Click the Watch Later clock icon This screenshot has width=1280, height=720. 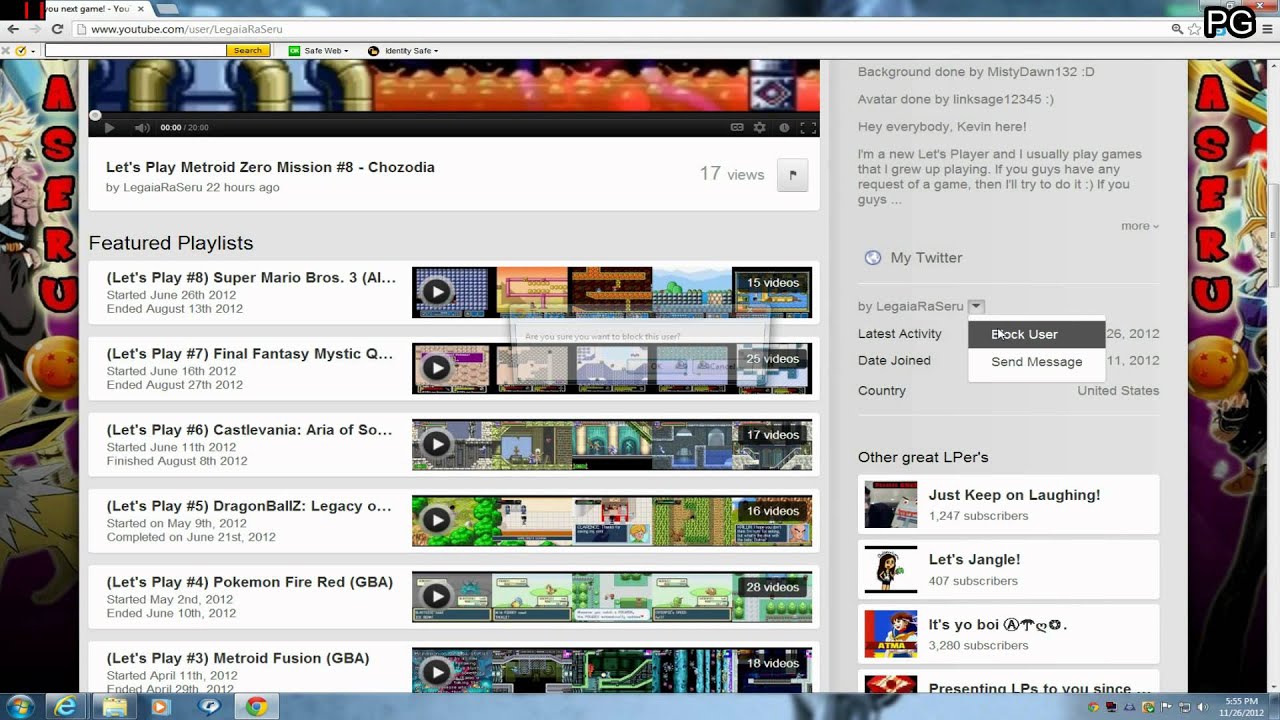click(784, 127)
